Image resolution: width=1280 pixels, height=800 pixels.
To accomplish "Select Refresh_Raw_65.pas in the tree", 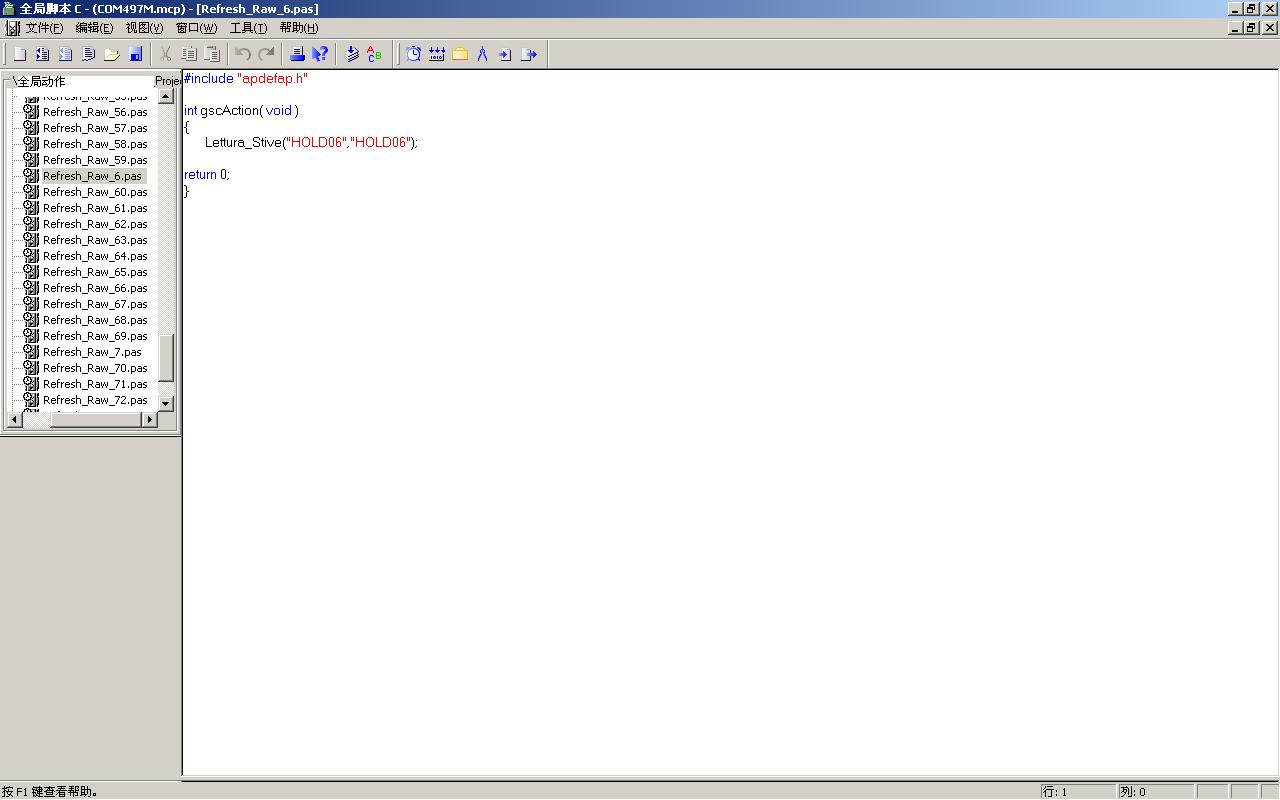I will [95, 272].
